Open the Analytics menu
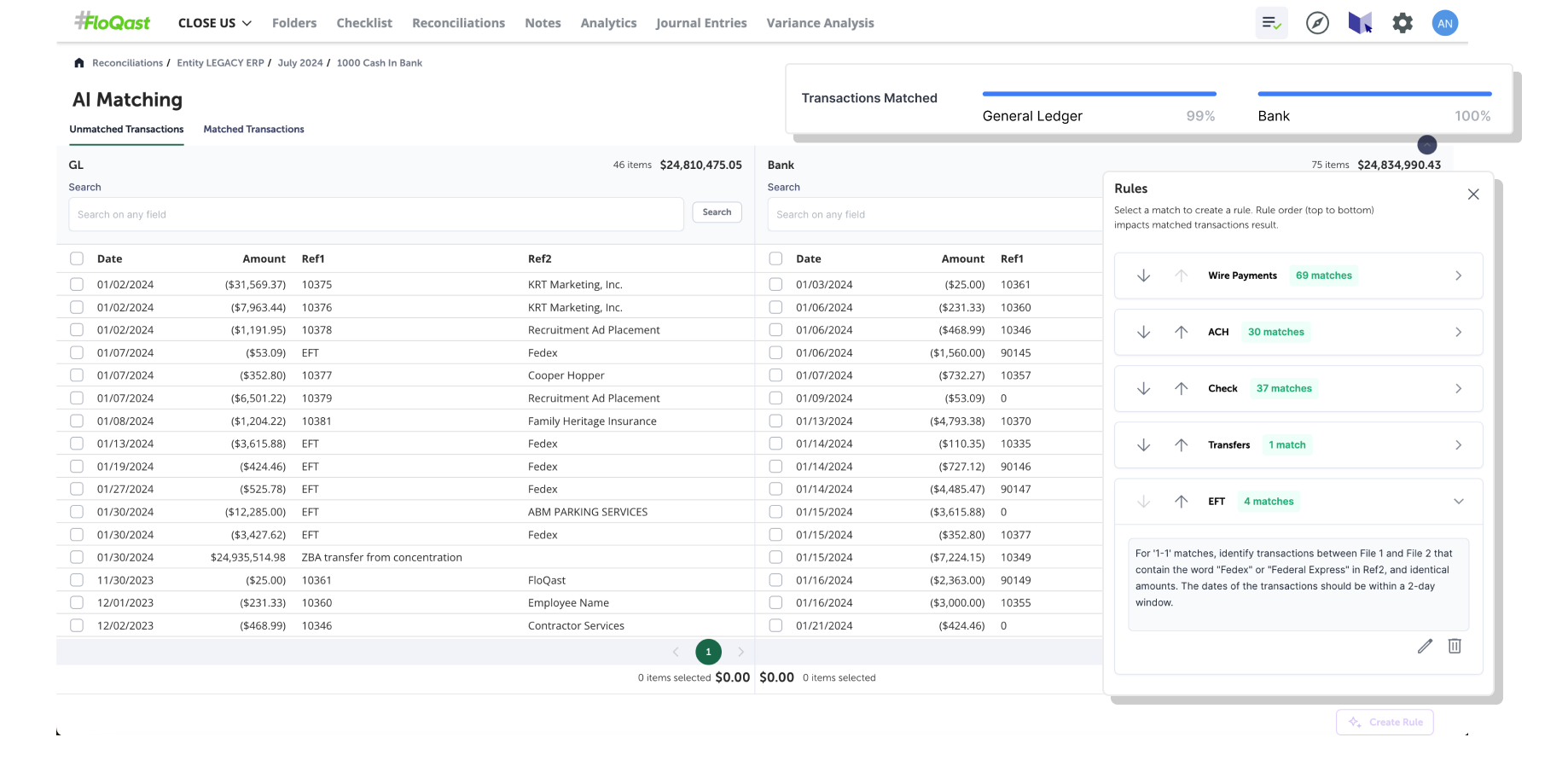 608,23
